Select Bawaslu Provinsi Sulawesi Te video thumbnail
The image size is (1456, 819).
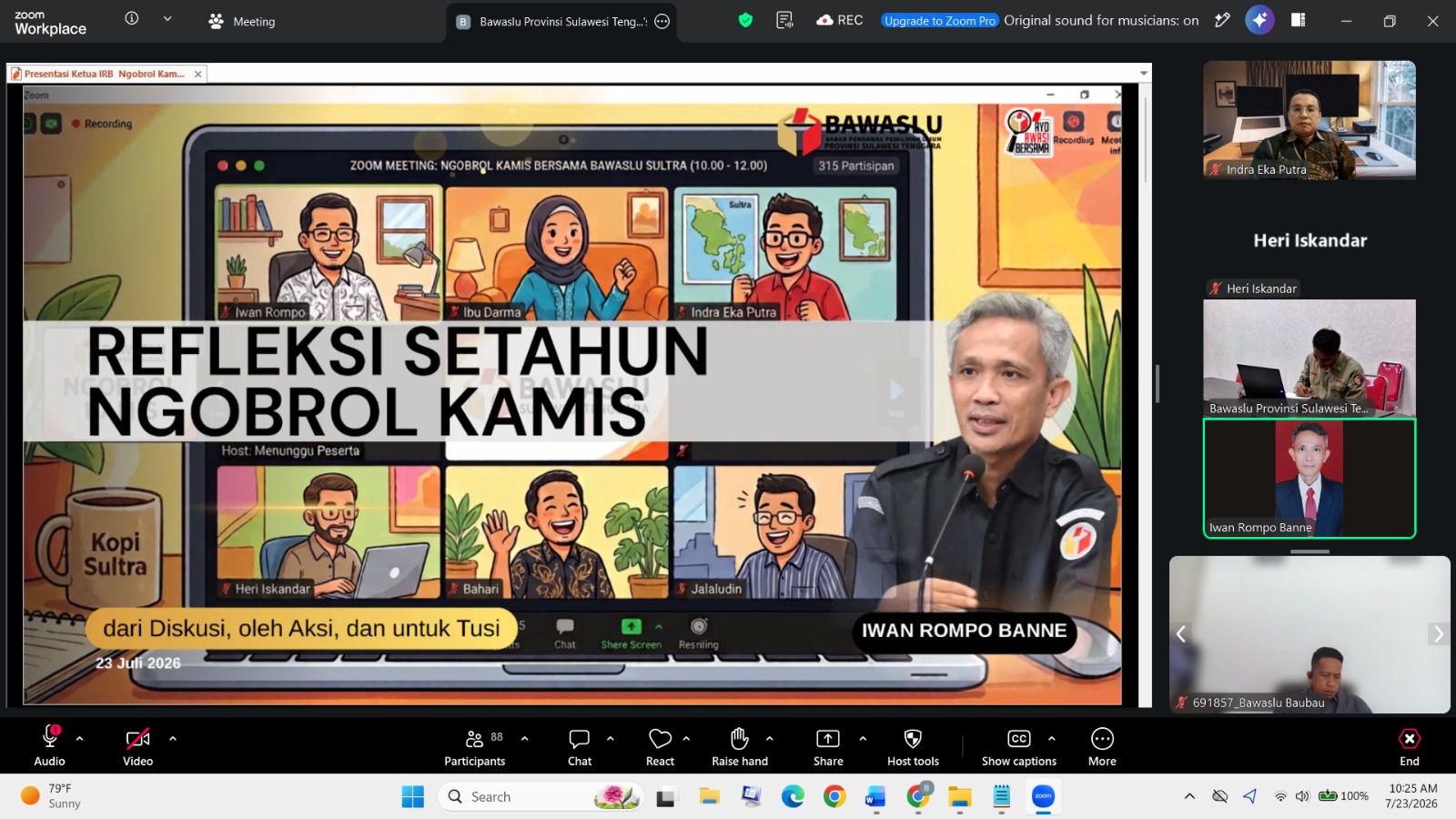[1309, 358]
